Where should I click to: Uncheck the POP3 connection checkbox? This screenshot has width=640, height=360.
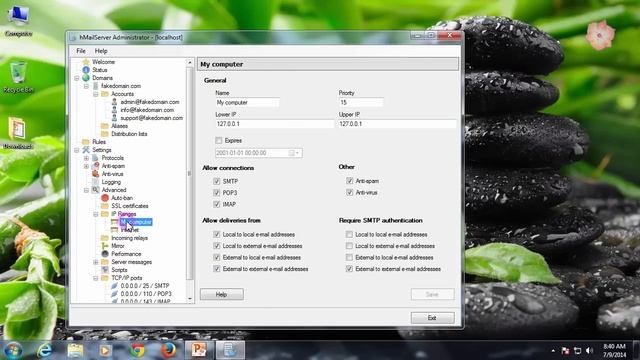217,193
